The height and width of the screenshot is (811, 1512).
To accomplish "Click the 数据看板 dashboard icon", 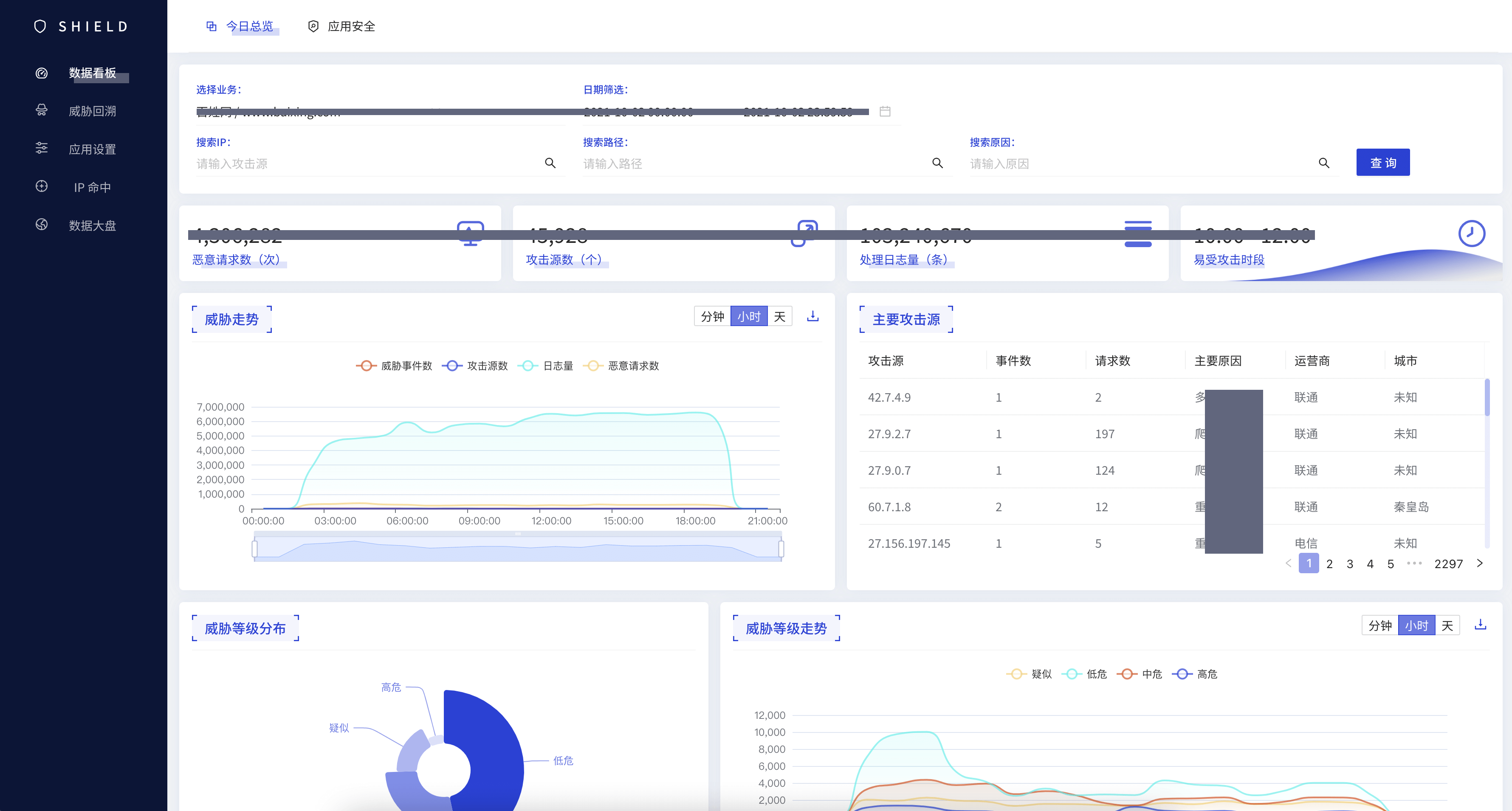I will (x=42, y=73).
